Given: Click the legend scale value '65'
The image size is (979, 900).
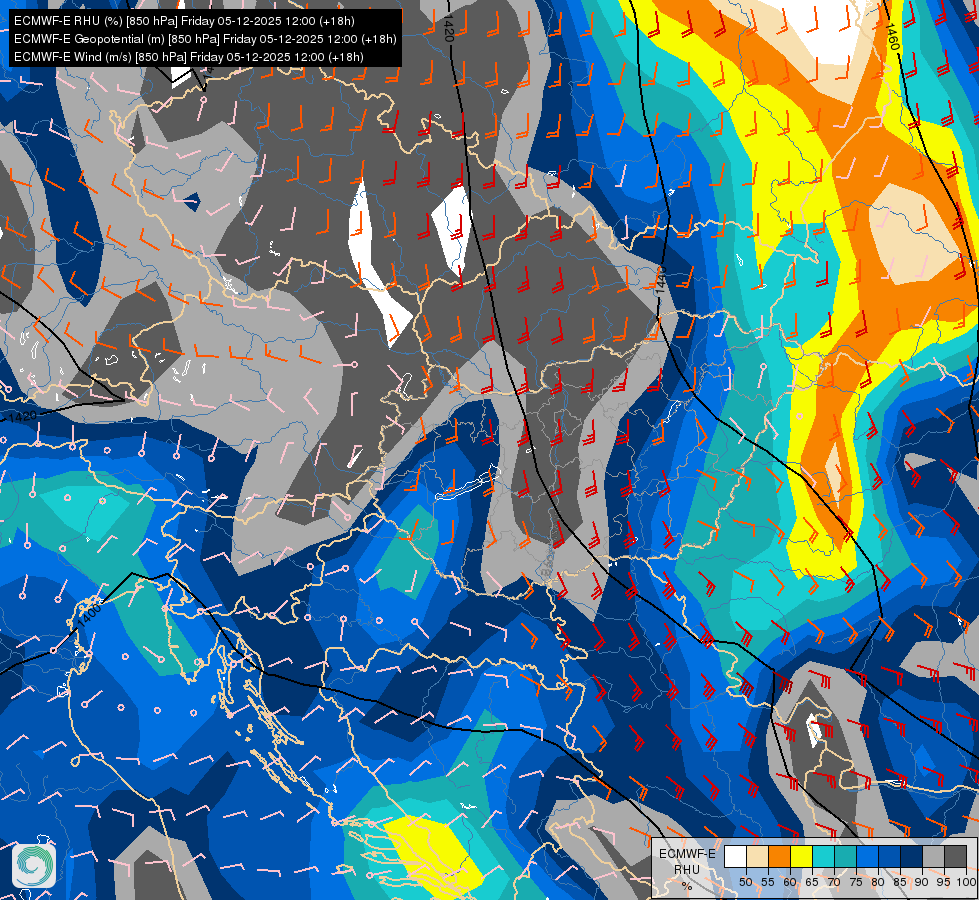Looking at the screenshot, I should point(812,882).
